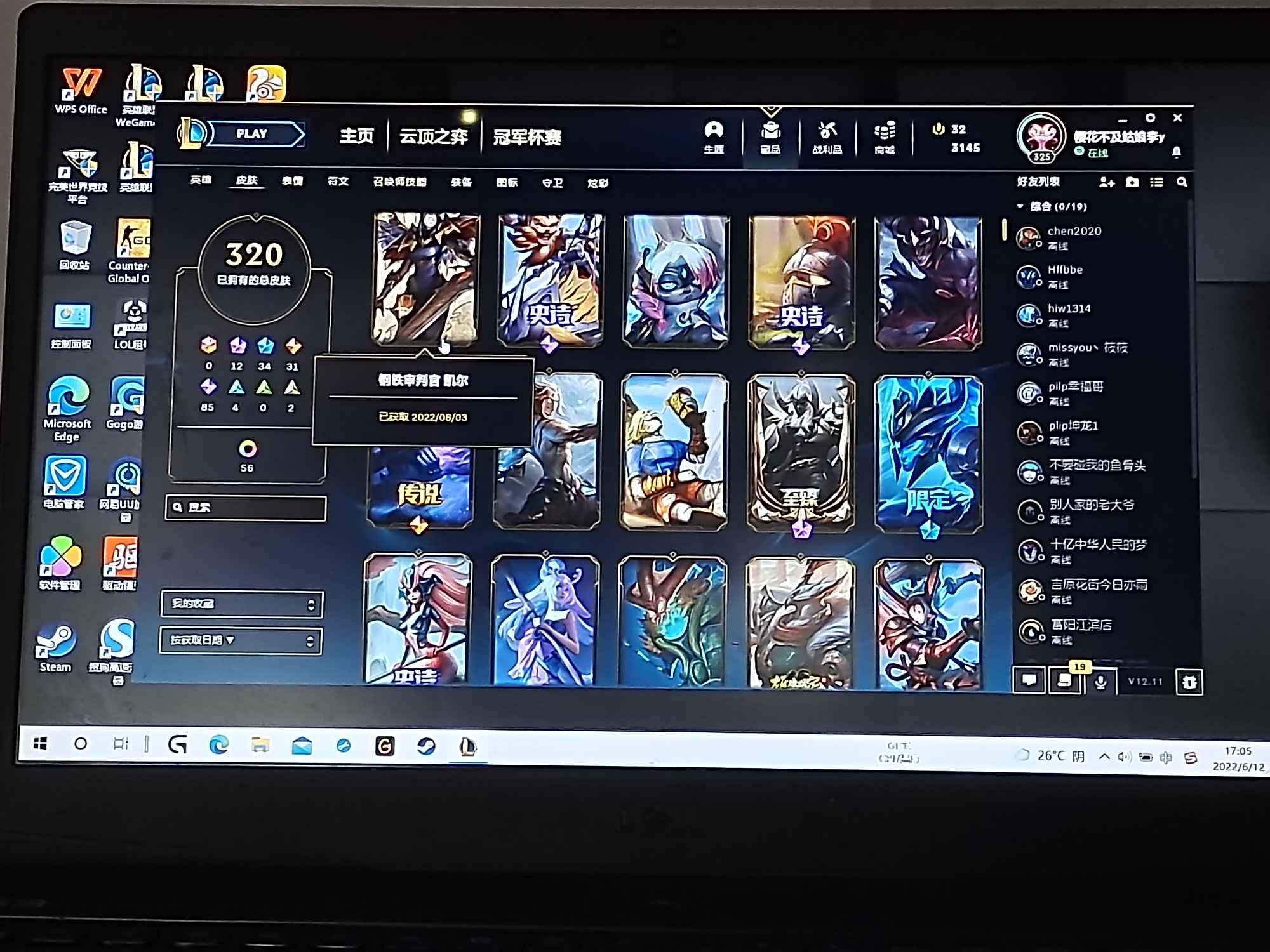Switch to the 符文 runes tab

point(338,182)
